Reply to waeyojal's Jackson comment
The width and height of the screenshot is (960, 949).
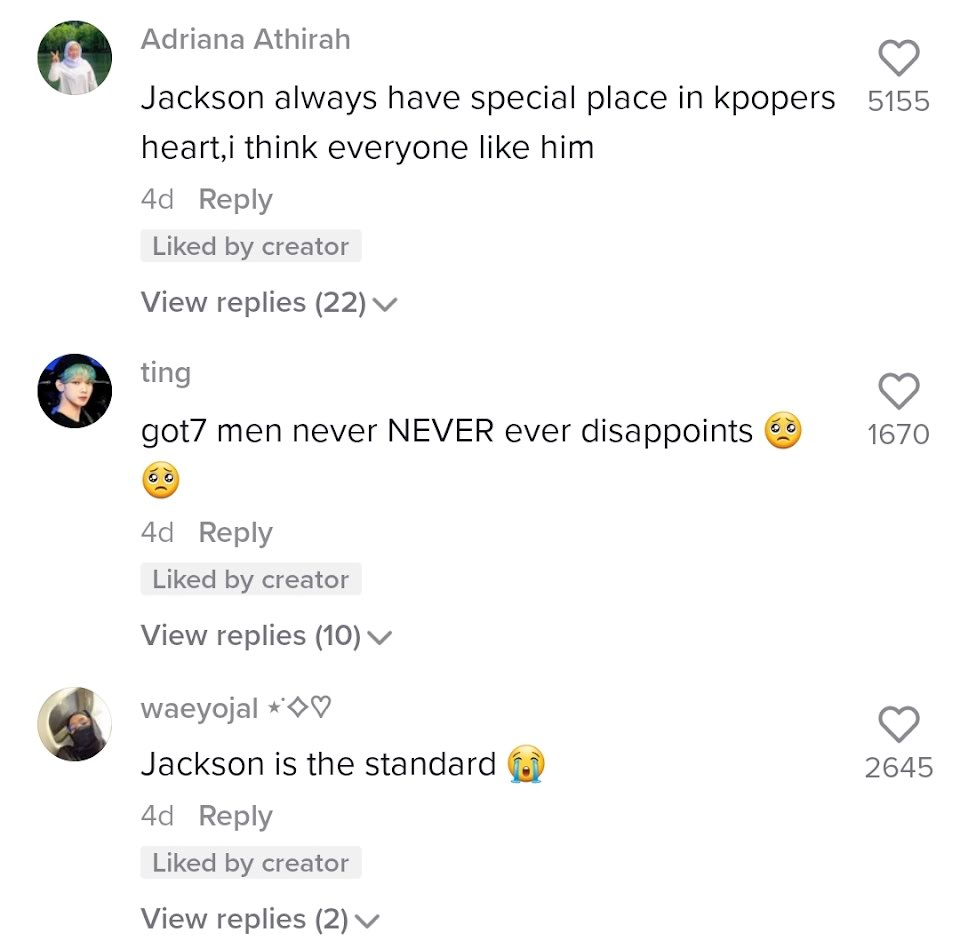236,816
